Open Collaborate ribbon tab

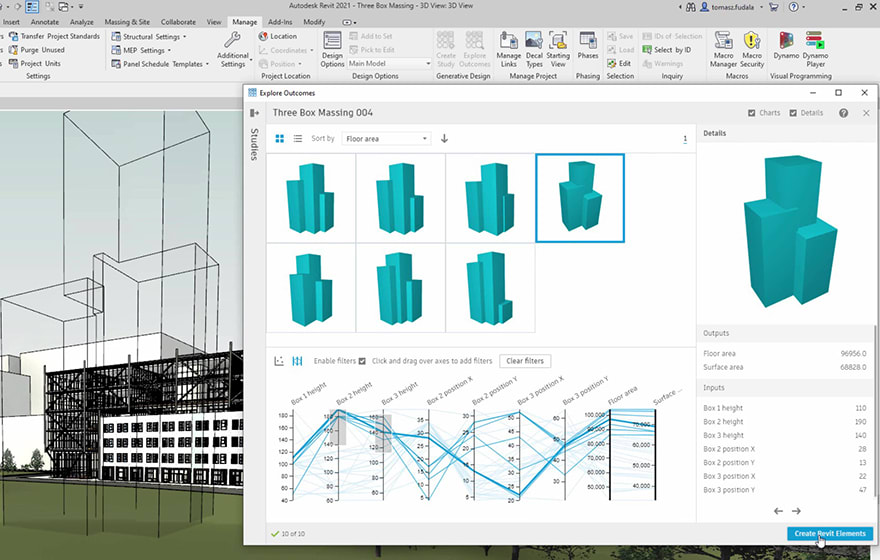(178, 22)
